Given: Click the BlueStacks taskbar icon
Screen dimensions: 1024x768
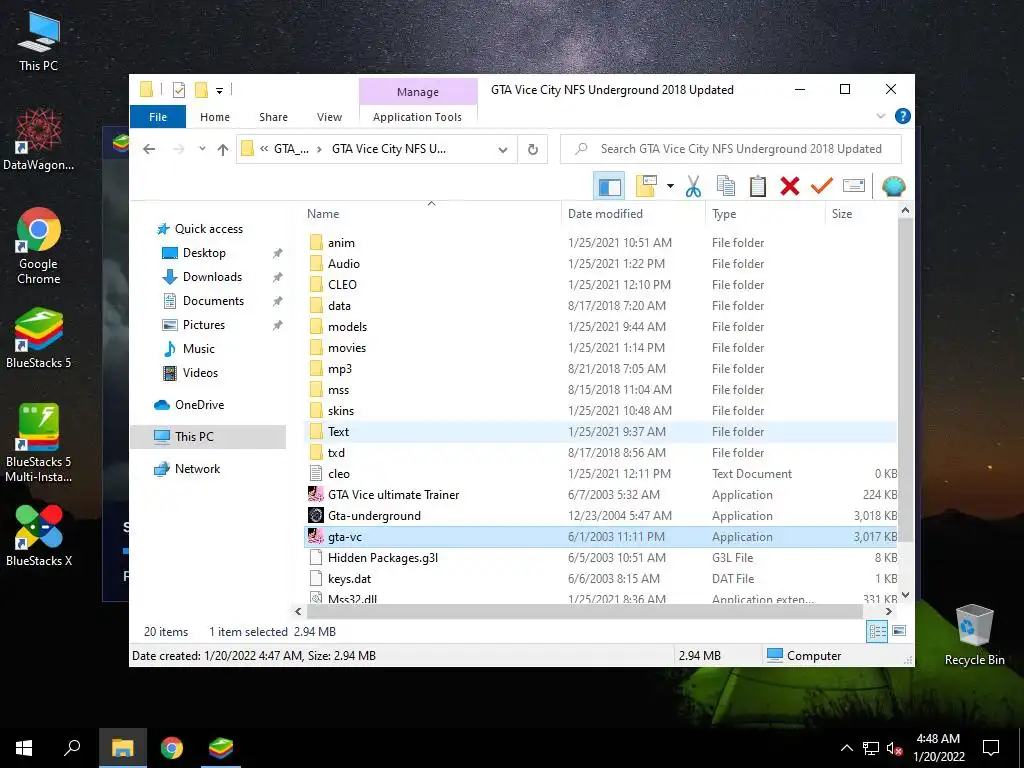Looking at the screenshot, I should click(221, 748).
